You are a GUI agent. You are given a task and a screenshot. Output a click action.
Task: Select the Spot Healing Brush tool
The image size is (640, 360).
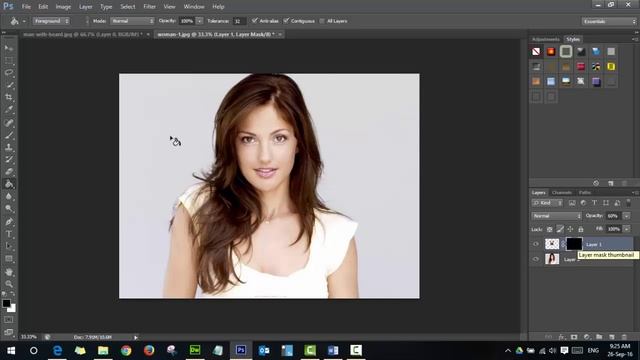(x=9, y=122)
